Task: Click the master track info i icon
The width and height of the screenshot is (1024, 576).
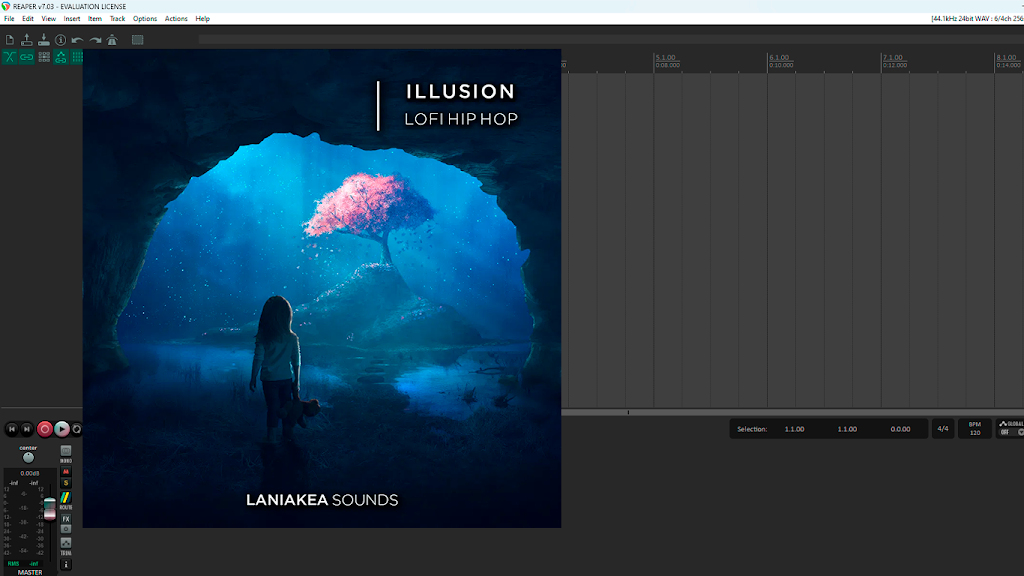Action: click(66, 564)
